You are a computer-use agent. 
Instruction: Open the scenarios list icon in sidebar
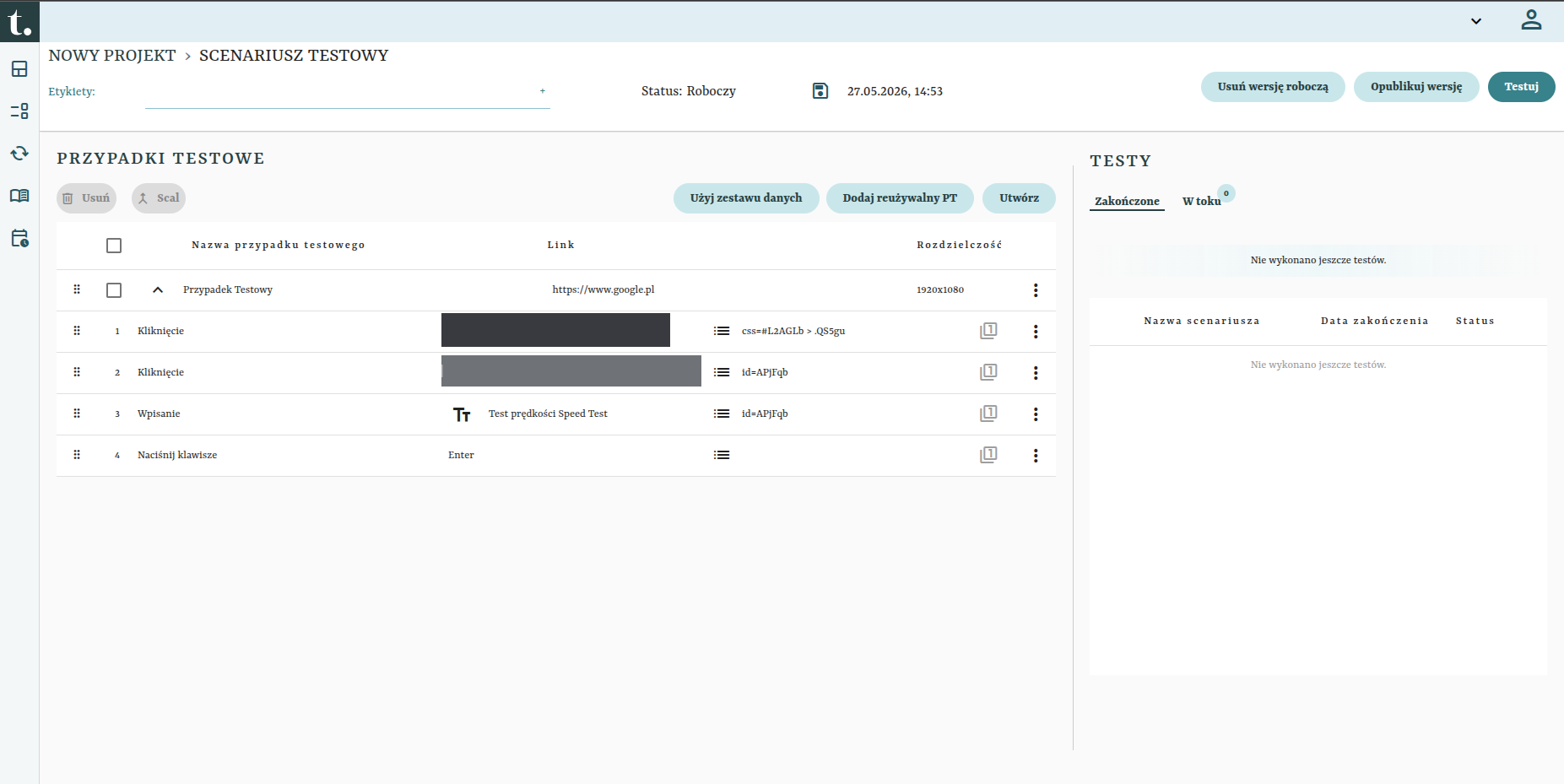[19, 111]
